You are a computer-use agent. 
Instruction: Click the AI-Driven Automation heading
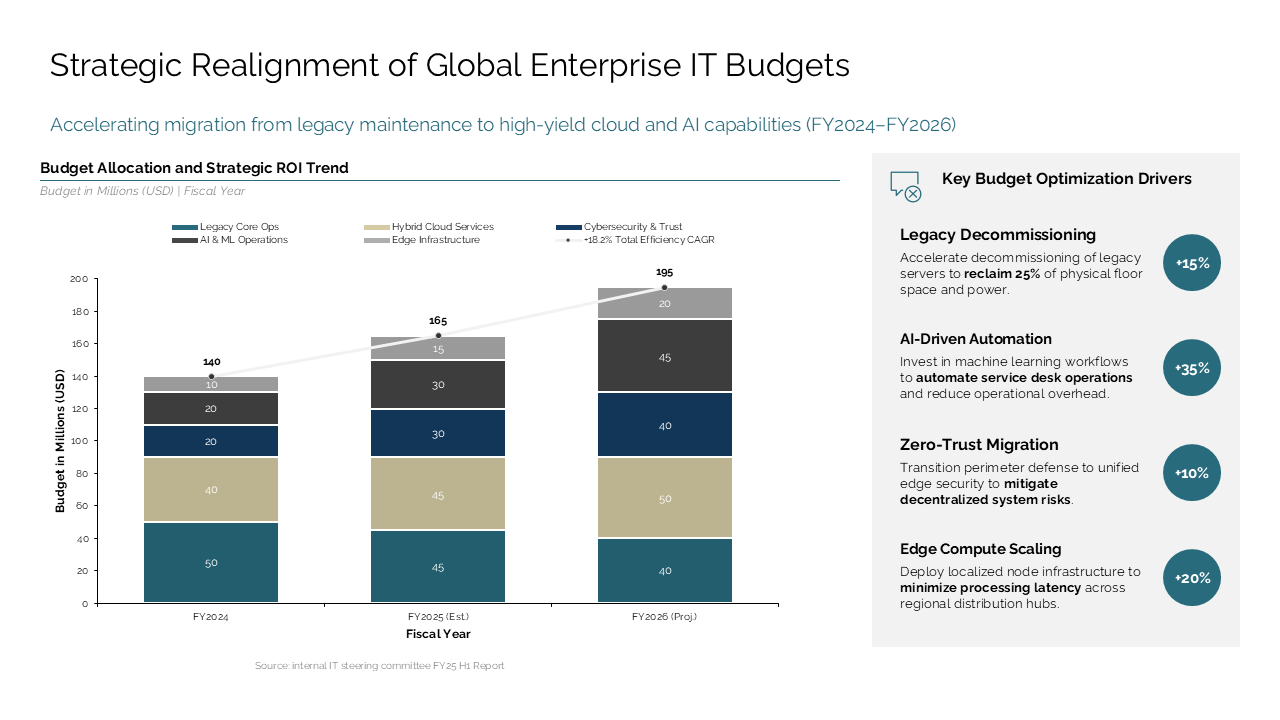(976, 339)
